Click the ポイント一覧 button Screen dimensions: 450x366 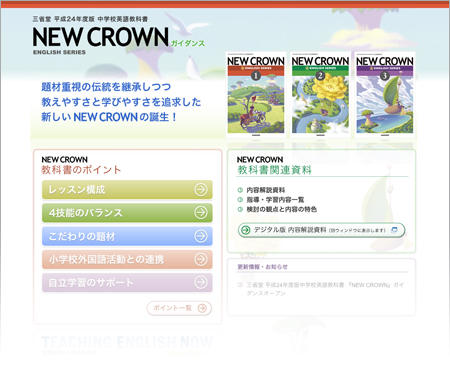coord(179,308)
